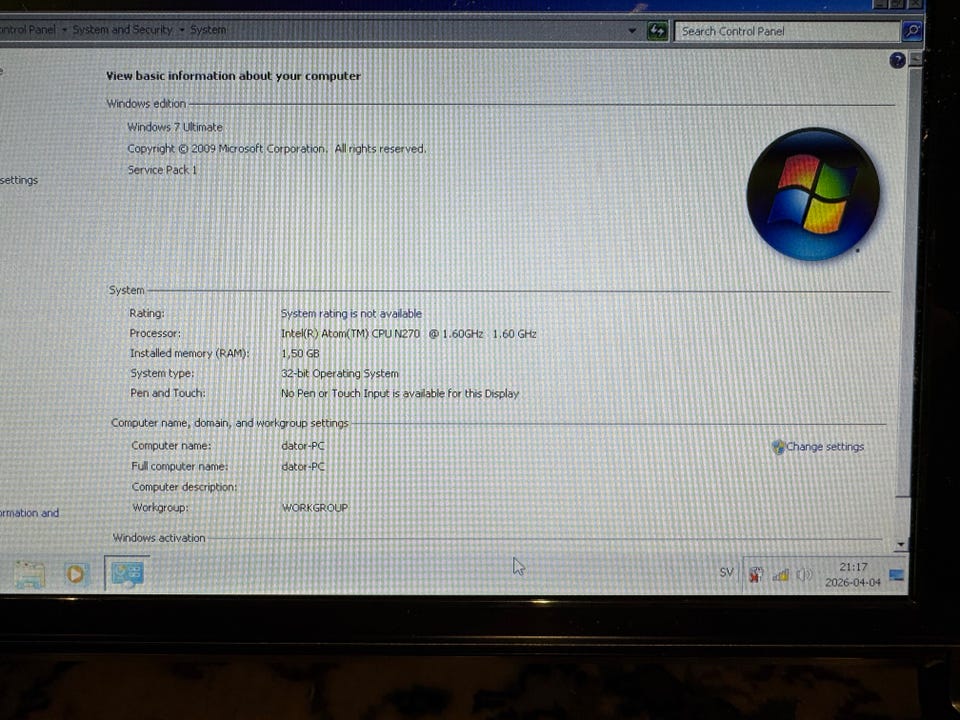Open Windows Explorer from the taskbar
This screenshot has height=720, width=960.
click(x=29, y=574)
